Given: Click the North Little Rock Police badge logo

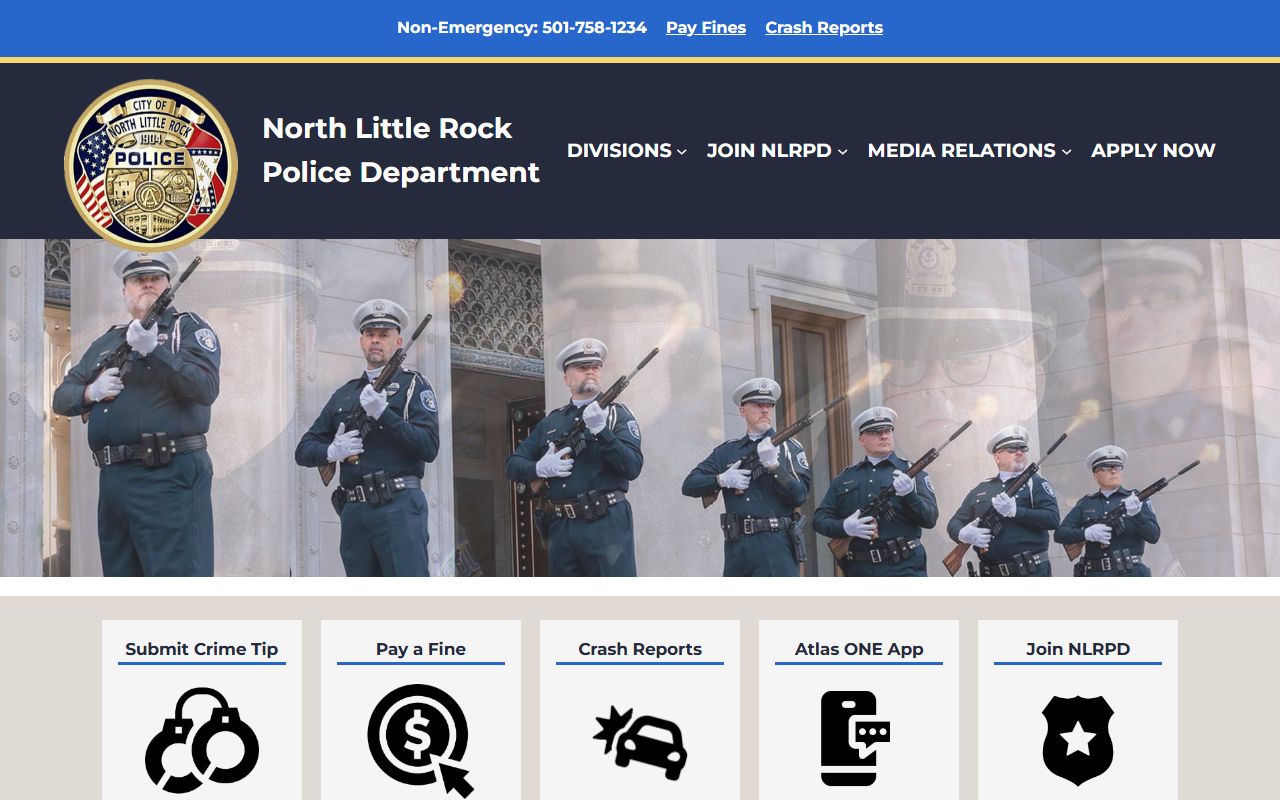Looking at the screenshot, I should [151, 165].
